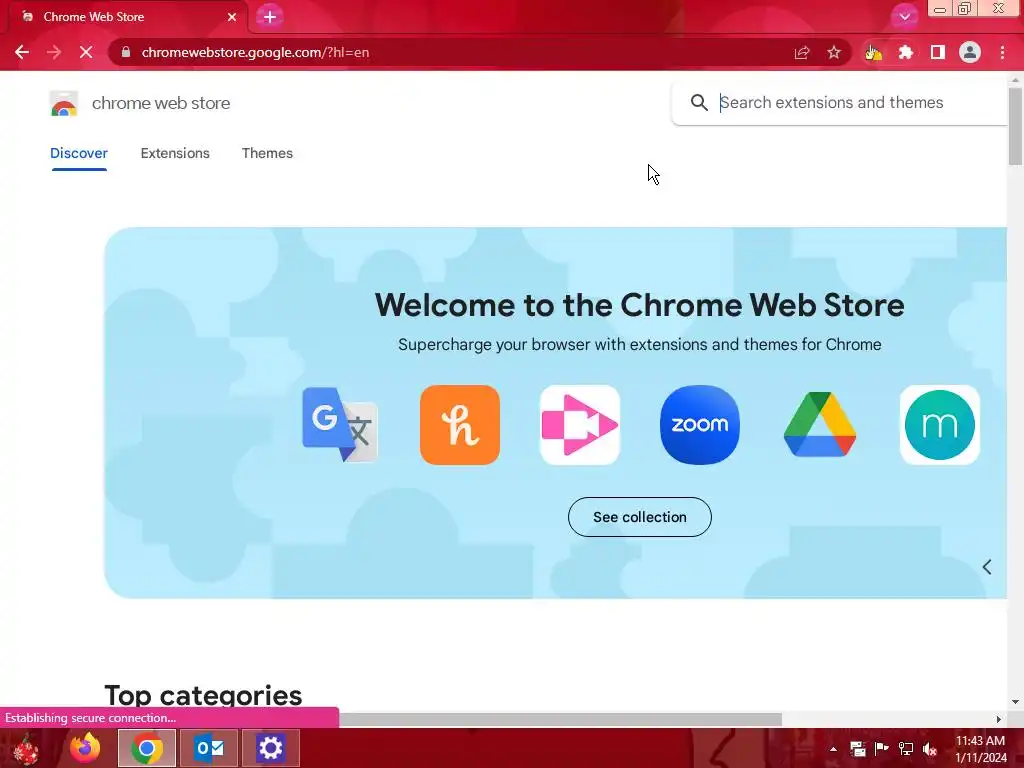Open Firefox from the taskbar
Viewport: 1024px width, 768px height.
coord(85,748)
